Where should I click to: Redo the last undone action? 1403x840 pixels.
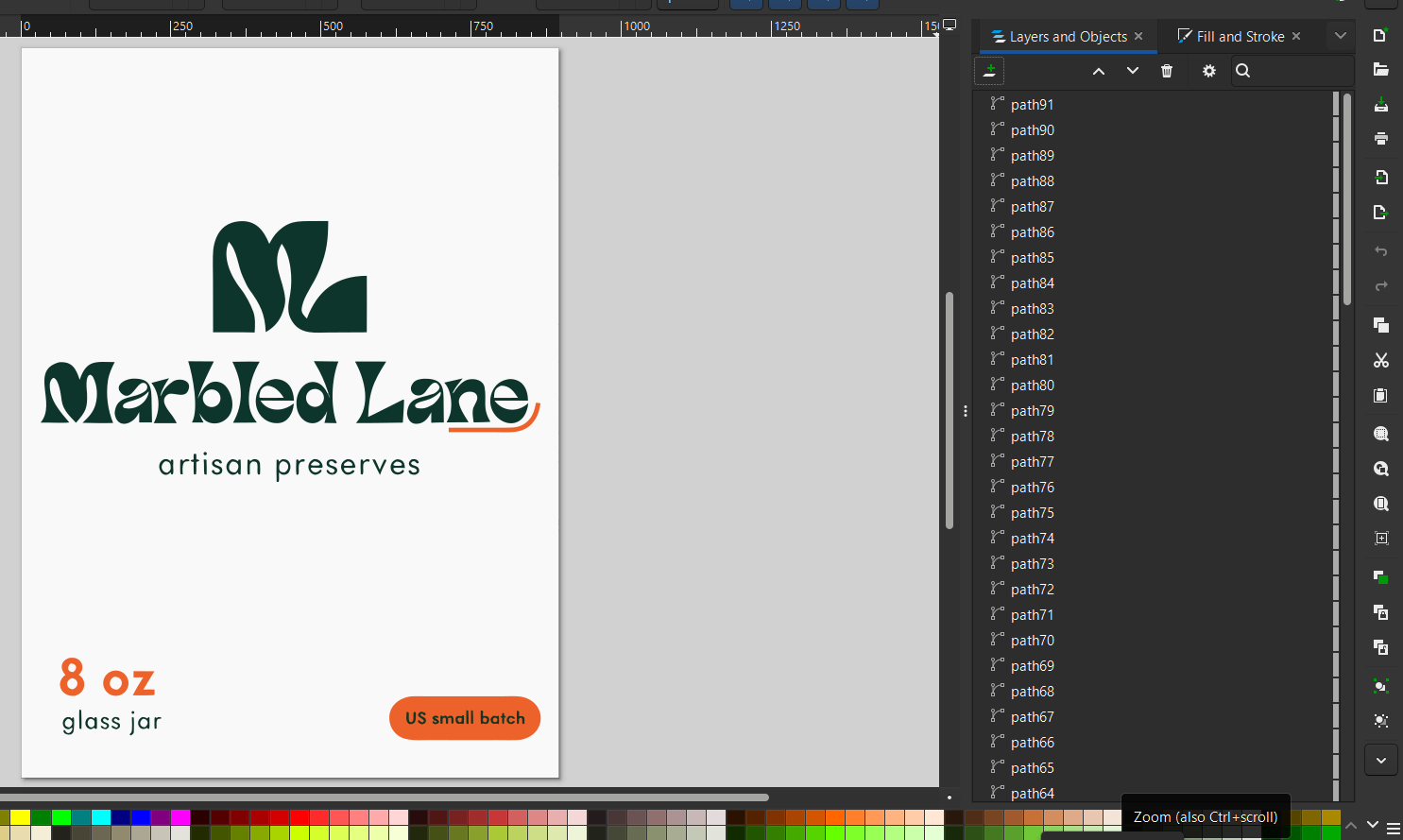[1380, 285]
